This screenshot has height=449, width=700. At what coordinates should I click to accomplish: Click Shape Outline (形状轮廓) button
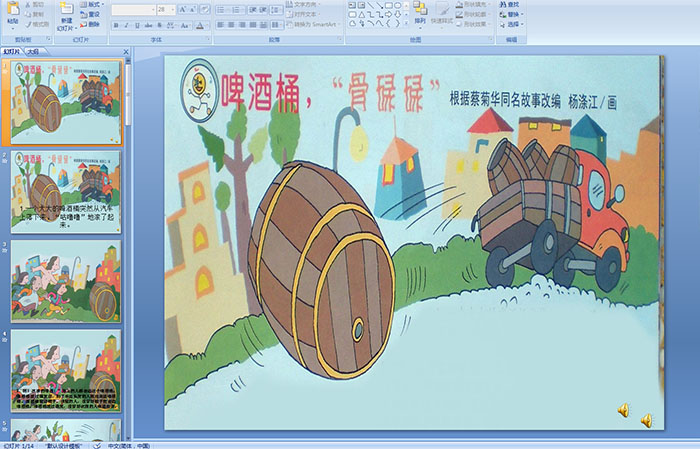[473, 14]
